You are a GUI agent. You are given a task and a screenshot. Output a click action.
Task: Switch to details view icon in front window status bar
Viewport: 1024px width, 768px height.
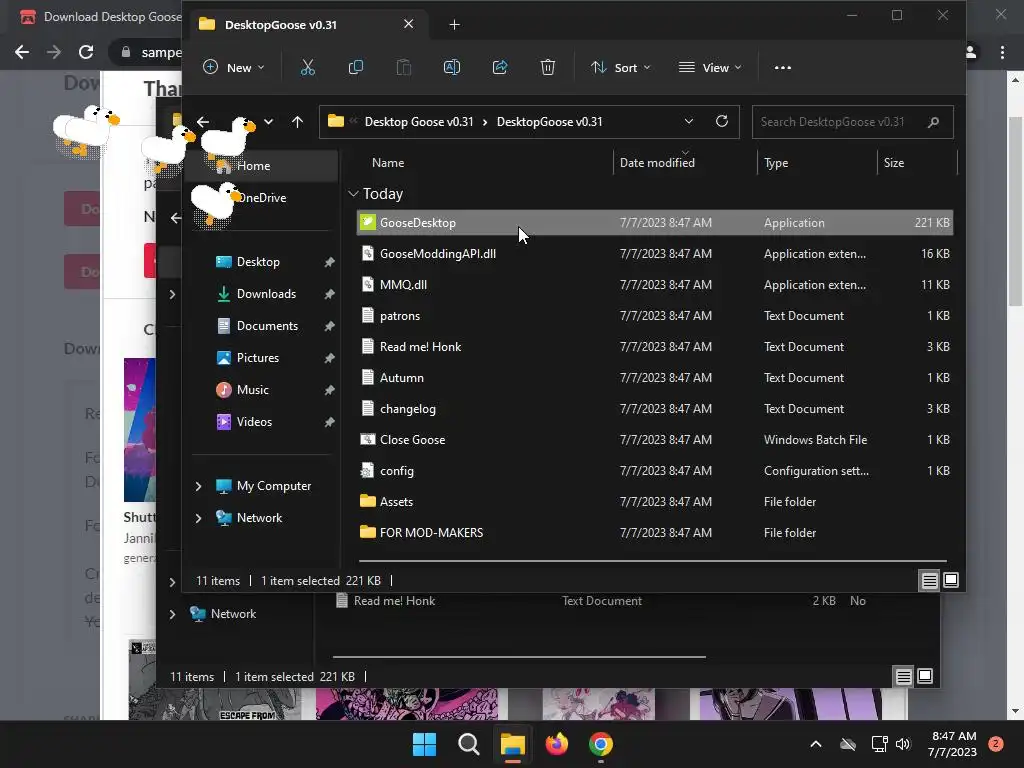[929, 580]
